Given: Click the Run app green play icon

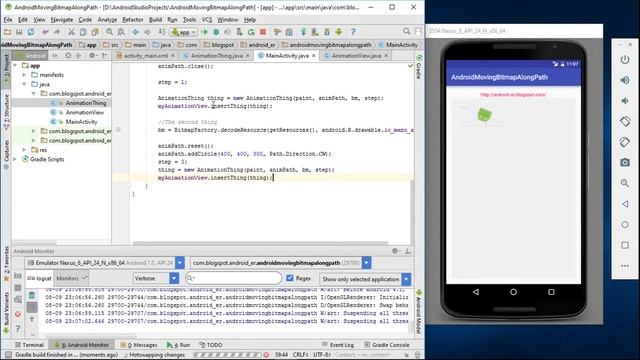Looking at the screenshot, I should [x=204, y=32].
